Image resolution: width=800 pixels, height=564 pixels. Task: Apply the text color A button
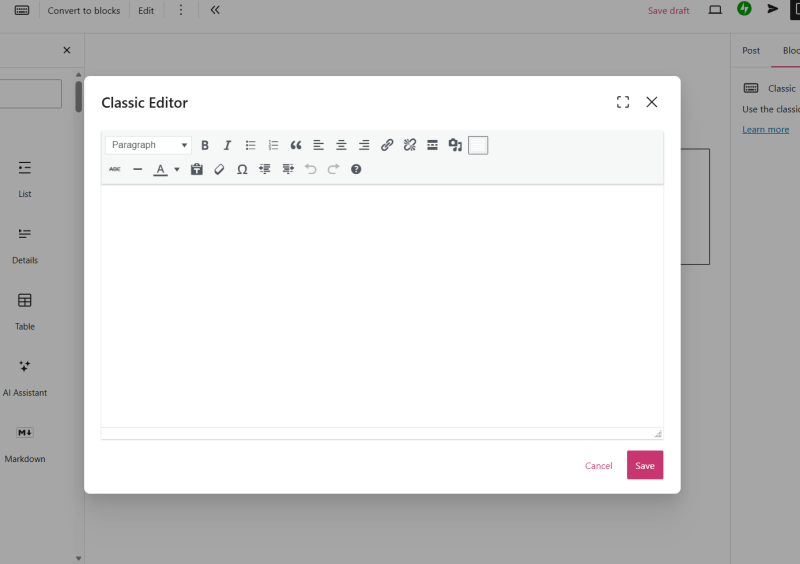pyautogui.click(x=161, y=169)
